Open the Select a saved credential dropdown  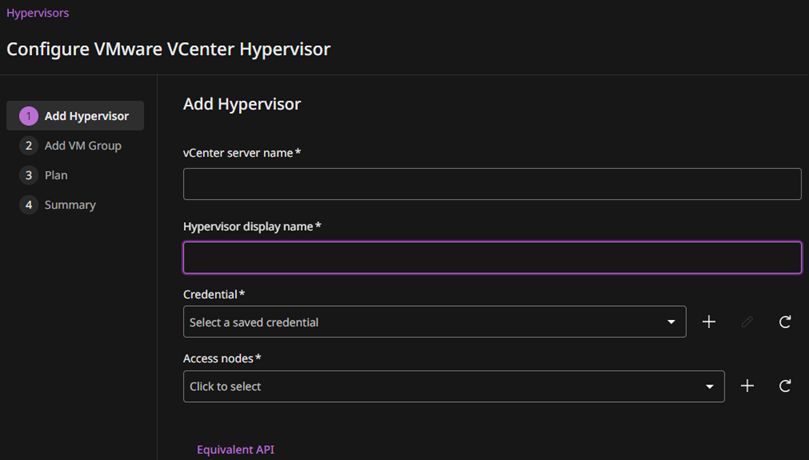(434, 322)
